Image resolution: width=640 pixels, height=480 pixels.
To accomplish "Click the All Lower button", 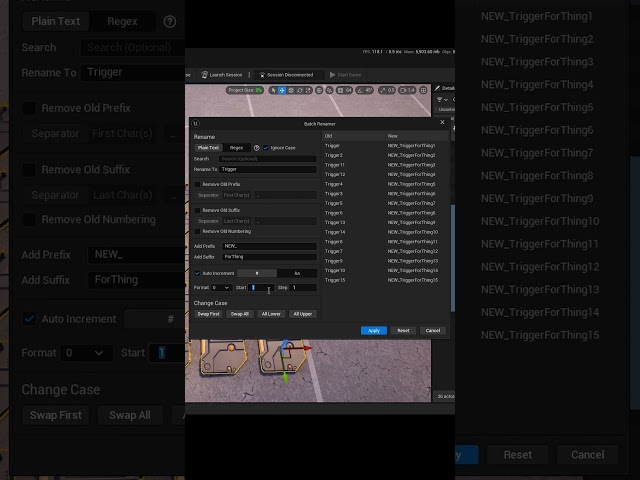I will point(271,314).
